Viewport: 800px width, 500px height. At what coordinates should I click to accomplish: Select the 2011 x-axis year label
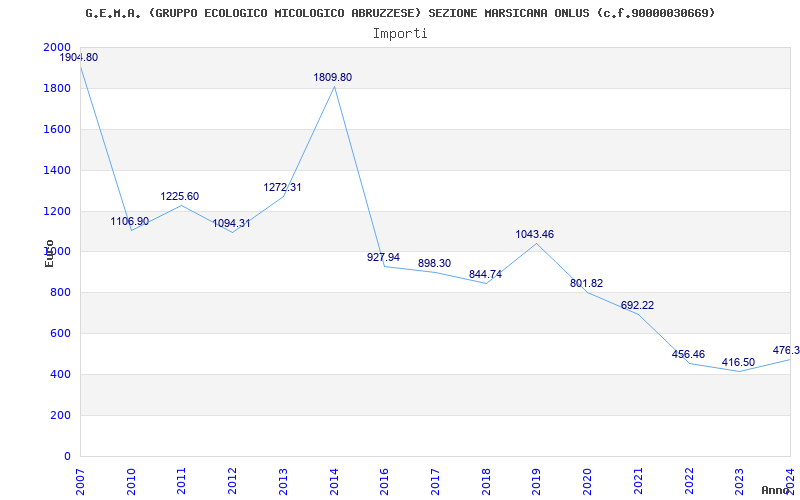click(182, 480)
